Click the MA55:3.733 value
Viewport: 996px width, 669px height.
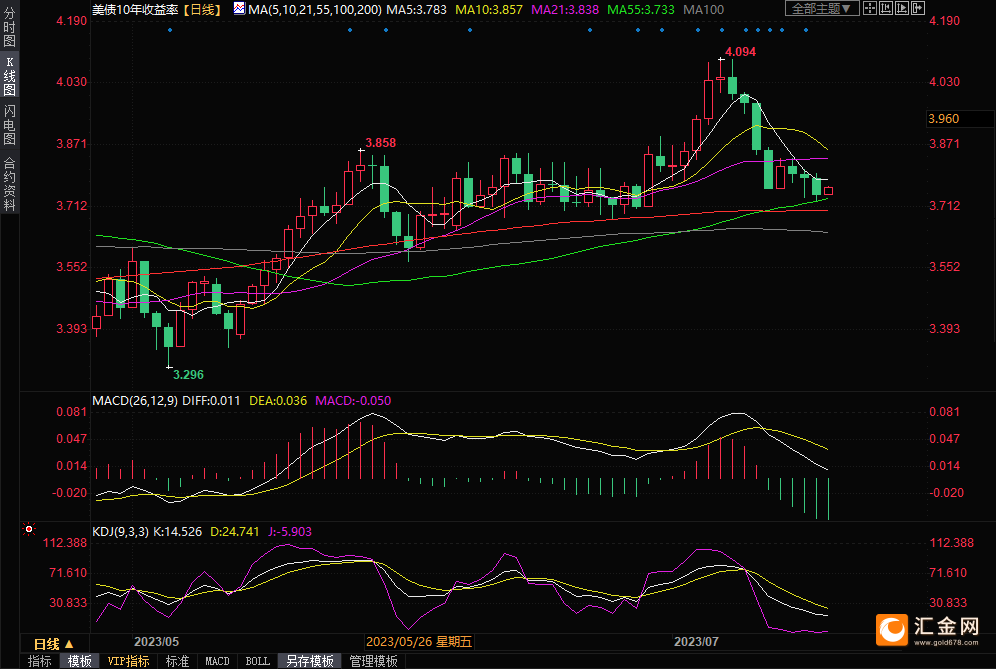(641, 10)
